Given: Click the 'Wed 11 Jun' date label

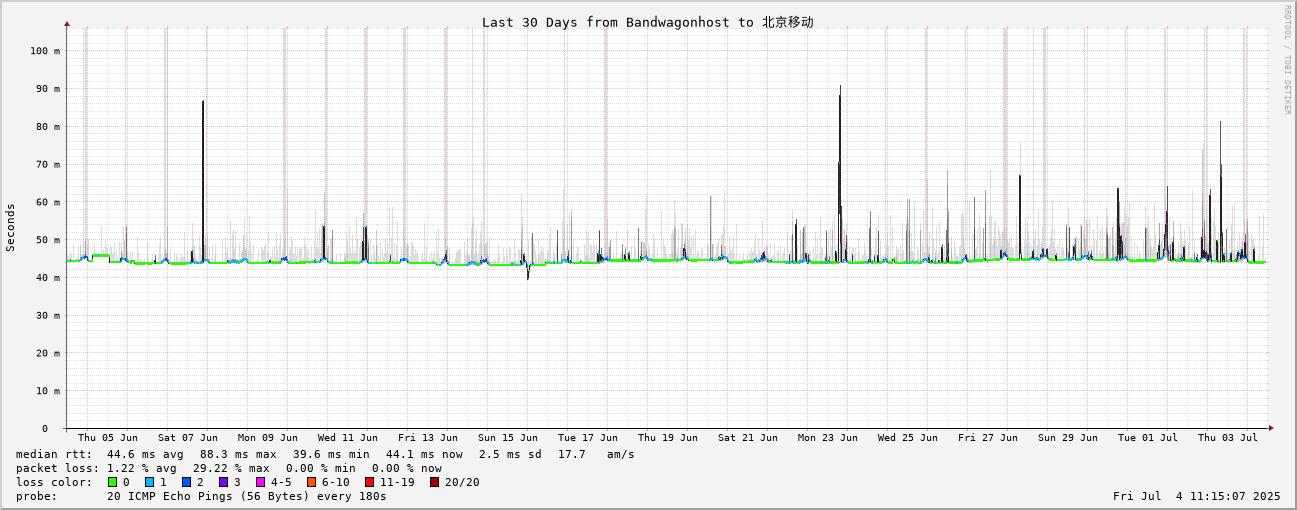Looking at the screenshot, I should click(x=348, y=437).
